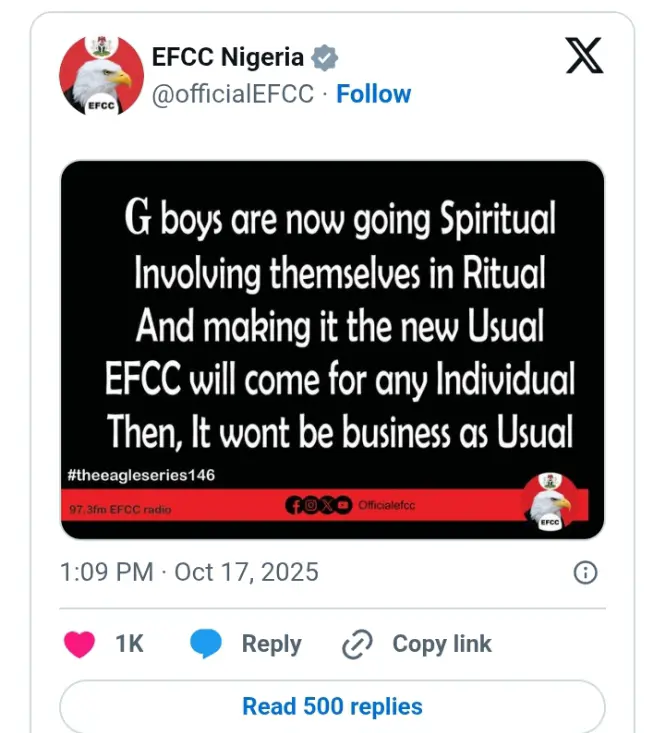Click the Facebook icon in the image's red banner

click(x=294, y=506)
